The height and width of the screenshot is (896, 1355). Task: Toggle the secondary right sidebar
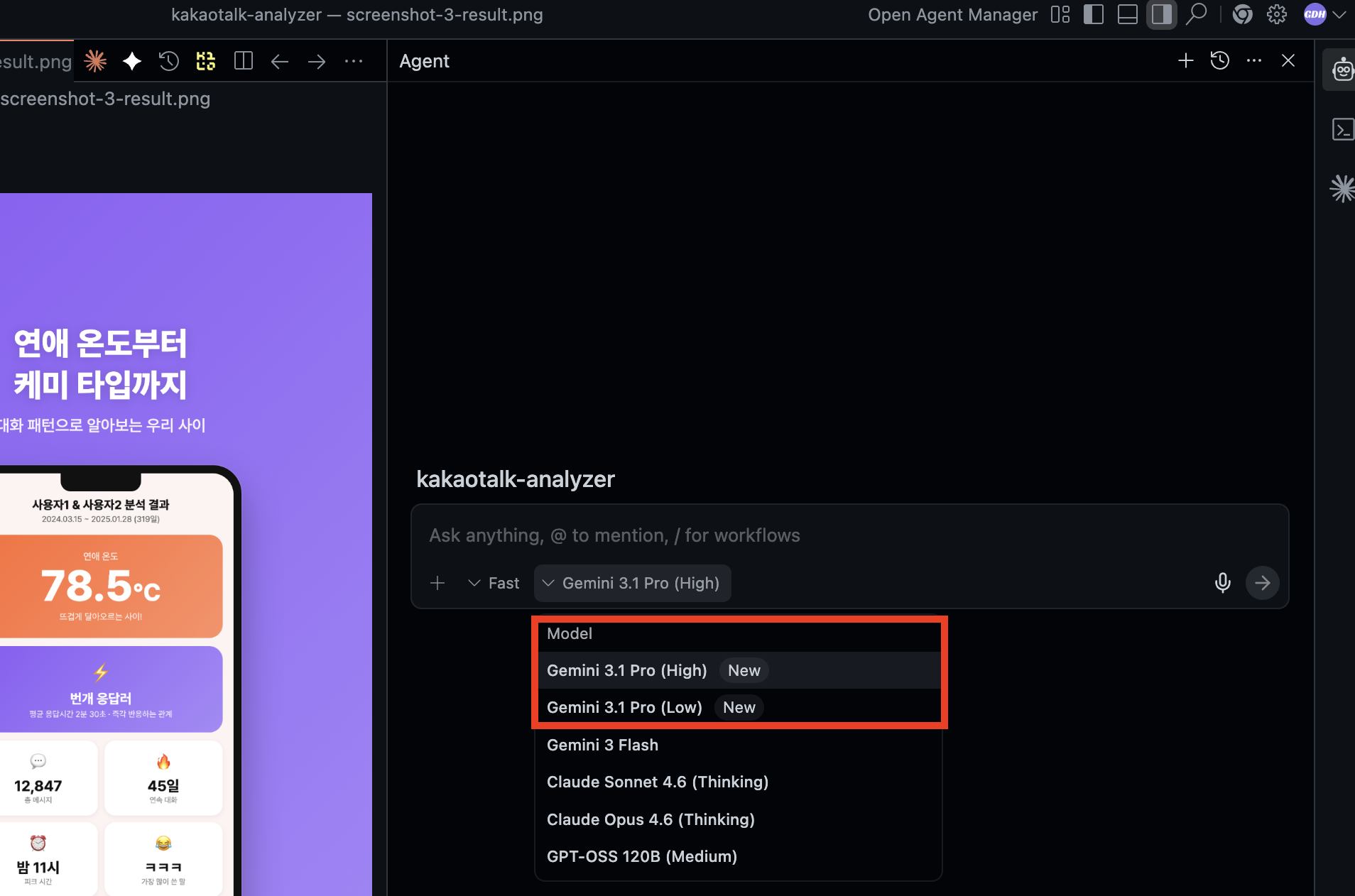click(1162, 15)
